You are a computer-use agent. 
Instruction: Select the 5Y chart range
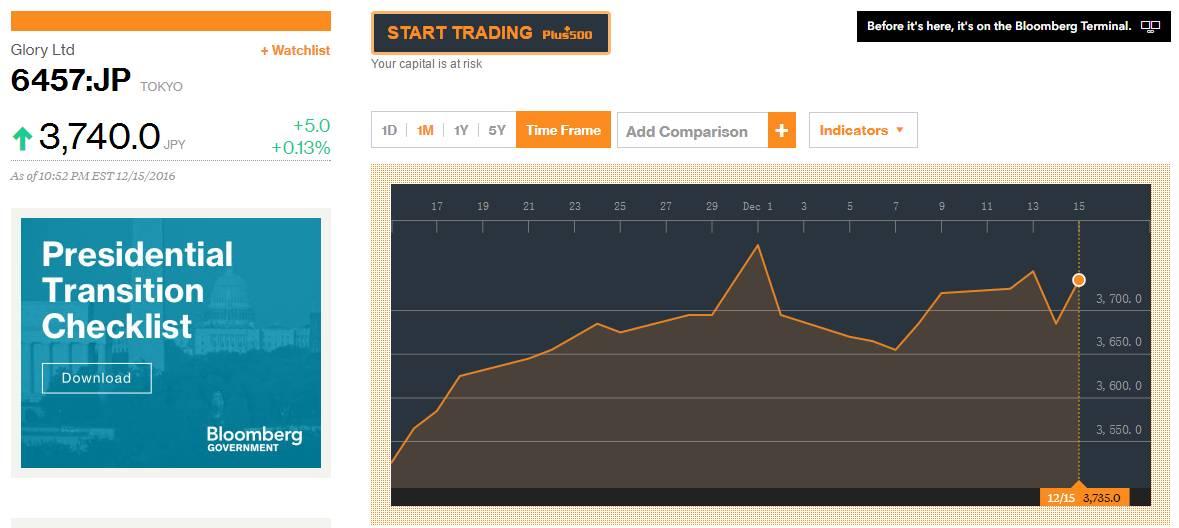tap(497, 130)
